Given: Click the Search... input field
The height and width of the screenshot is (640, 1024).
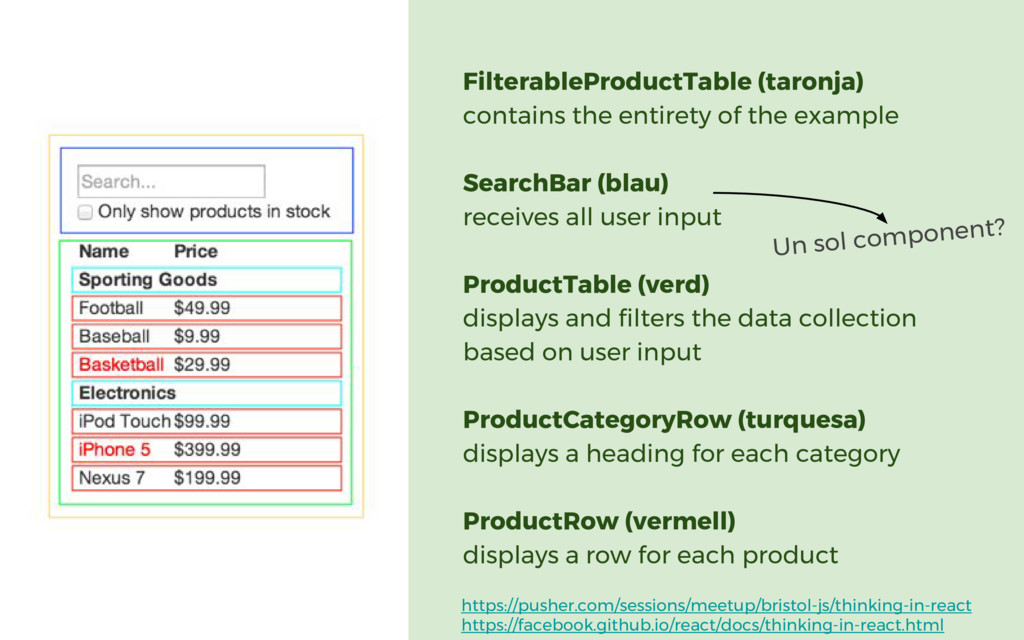Looking at the screenshot, I should [x=171, y=182].
